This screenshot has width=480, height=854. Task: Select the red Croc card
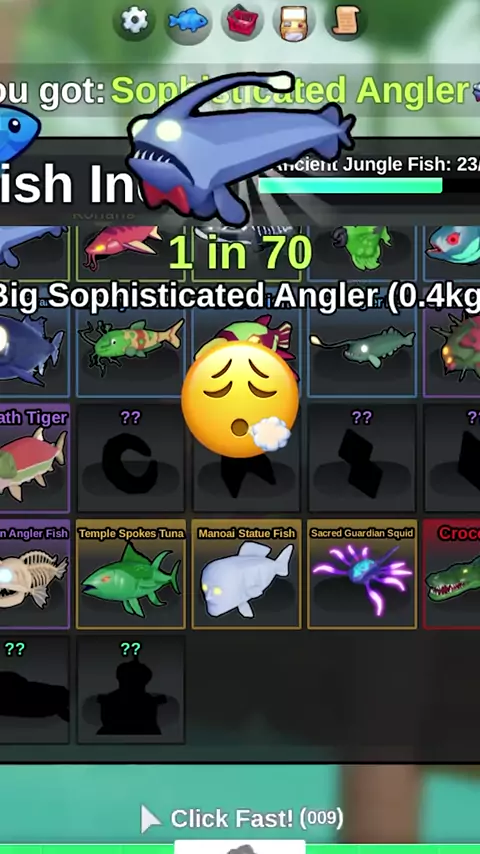[x=452, y=575]
